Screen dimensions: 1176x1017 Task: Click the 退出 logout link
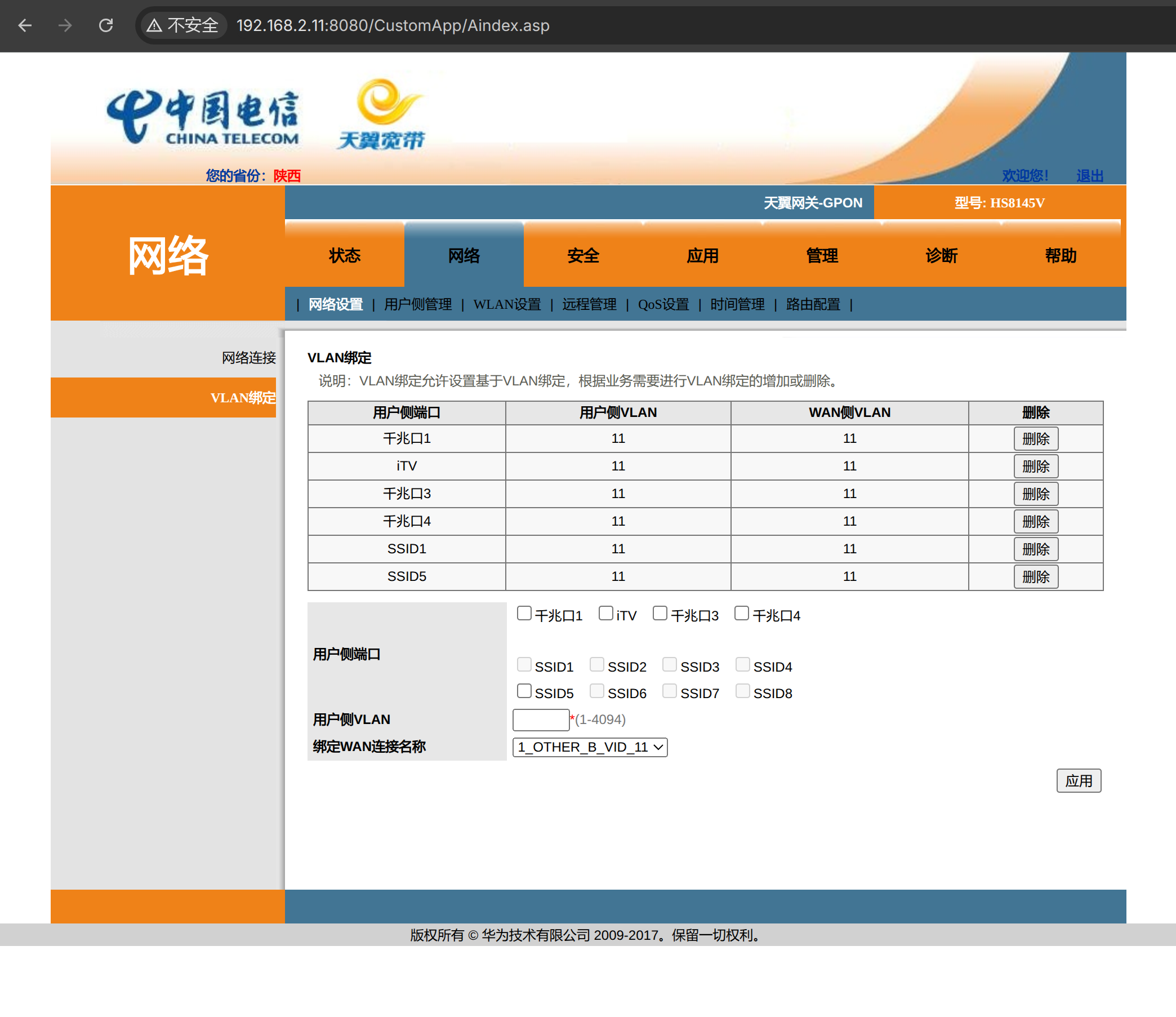(1089, 175)
